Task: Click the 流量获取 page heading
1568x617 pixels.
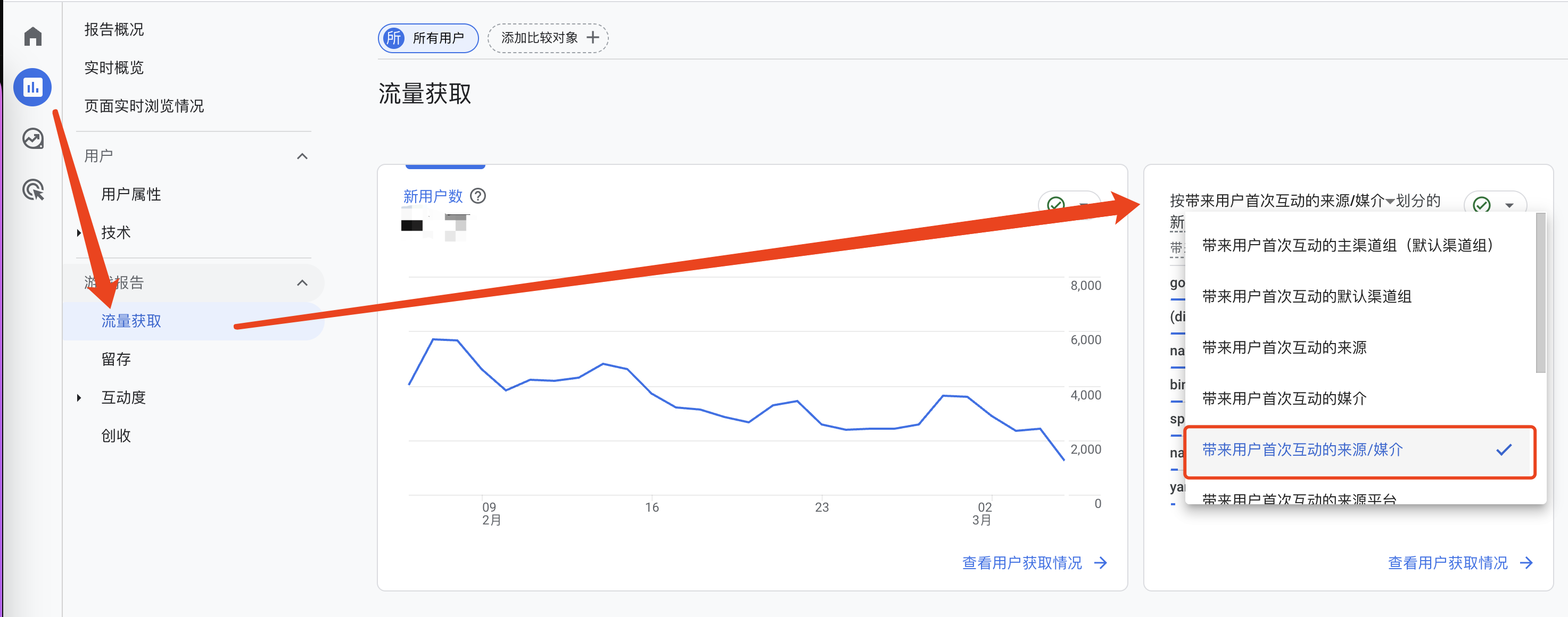Action: (x=424, y=94)
